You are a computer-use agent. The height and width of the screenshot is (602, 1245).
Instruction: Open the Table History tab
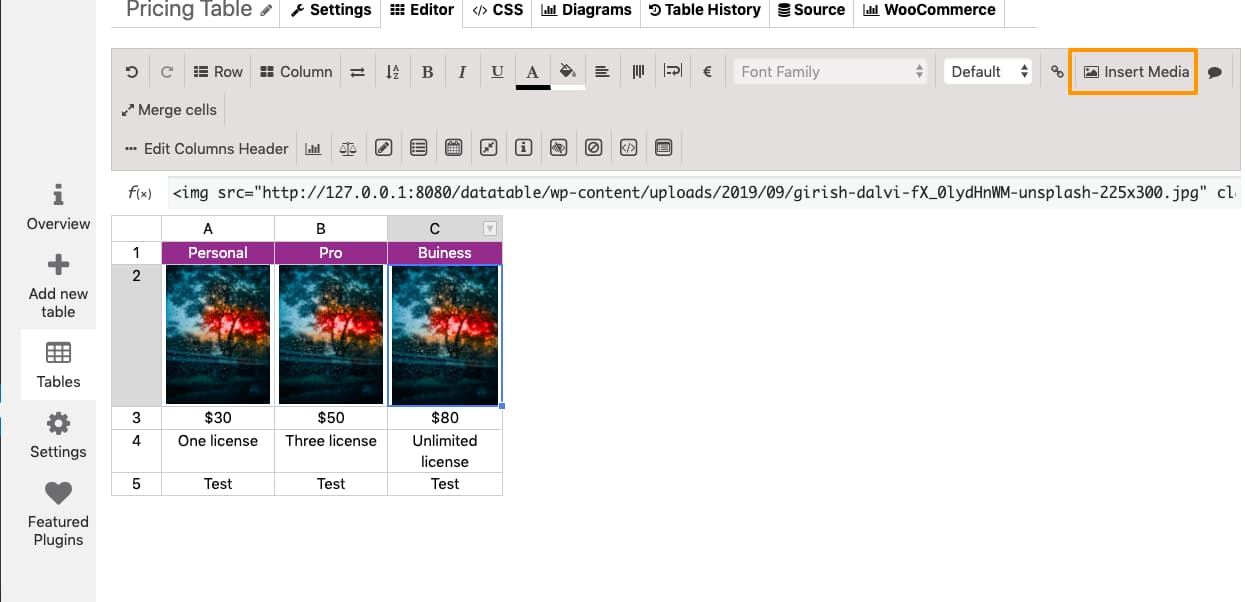(705, 11)
